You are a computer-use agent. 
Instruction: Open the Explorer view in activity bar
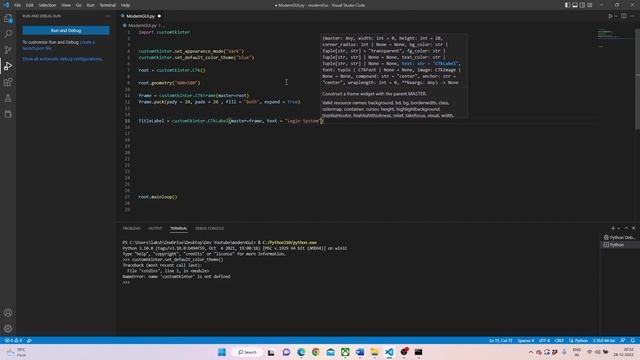point(8,18)
